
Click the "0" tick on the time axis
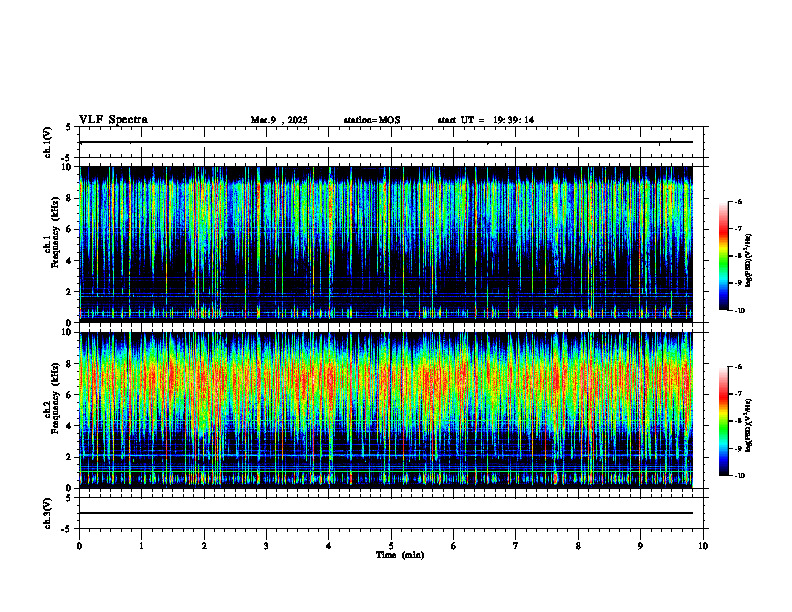79,546
